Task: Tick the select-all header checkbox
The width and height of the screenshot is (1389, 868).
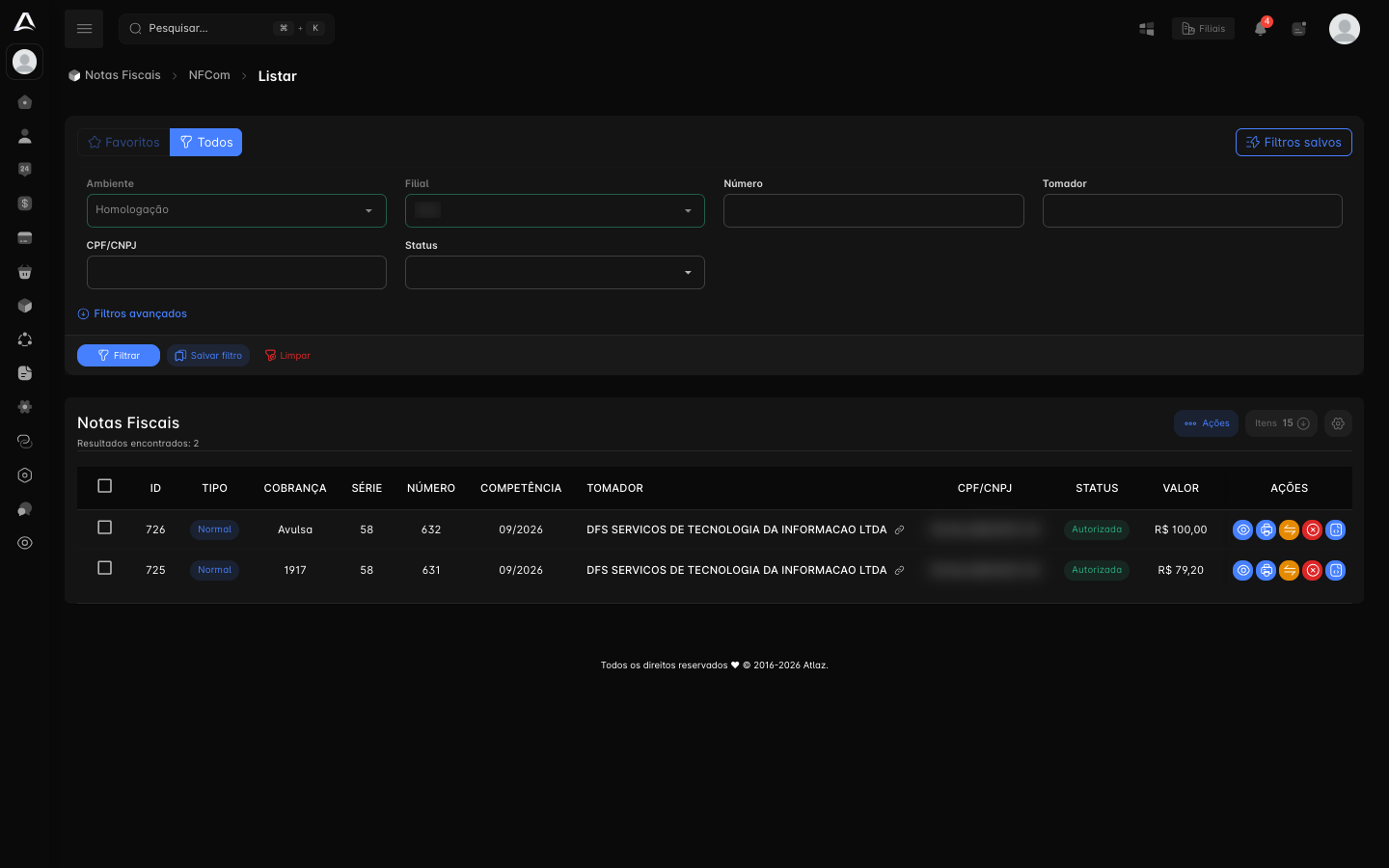Action: pos(105,486)
